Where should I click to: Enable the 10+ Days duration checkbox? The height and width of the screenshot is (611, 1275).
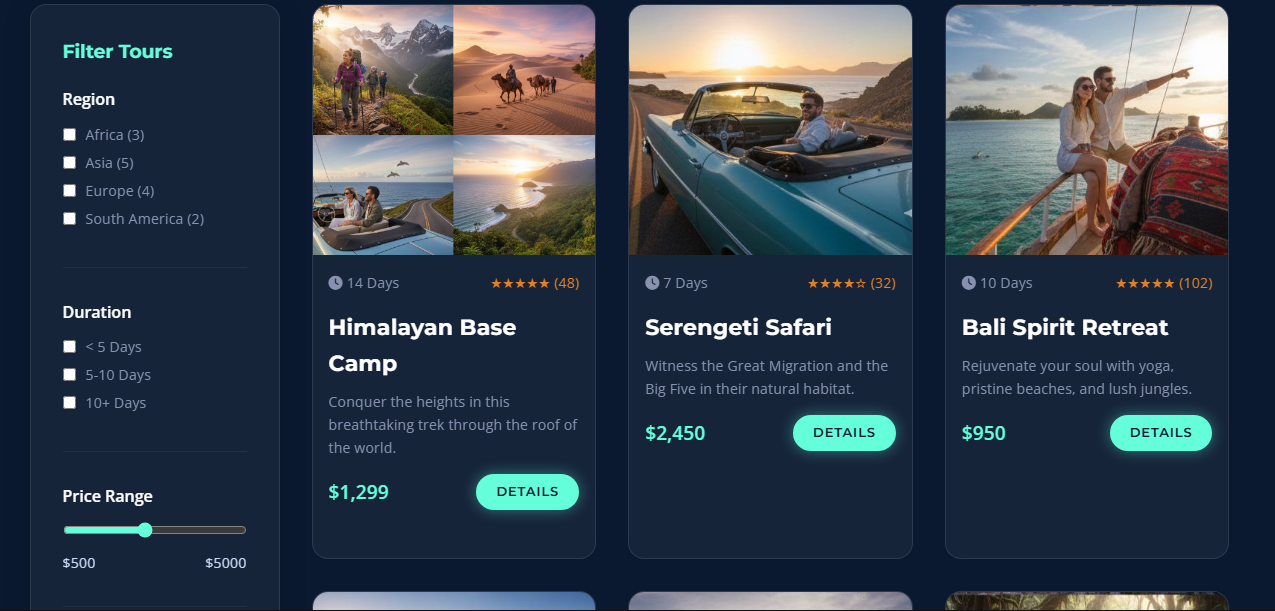pyautogui.click(x=70, y=402)
